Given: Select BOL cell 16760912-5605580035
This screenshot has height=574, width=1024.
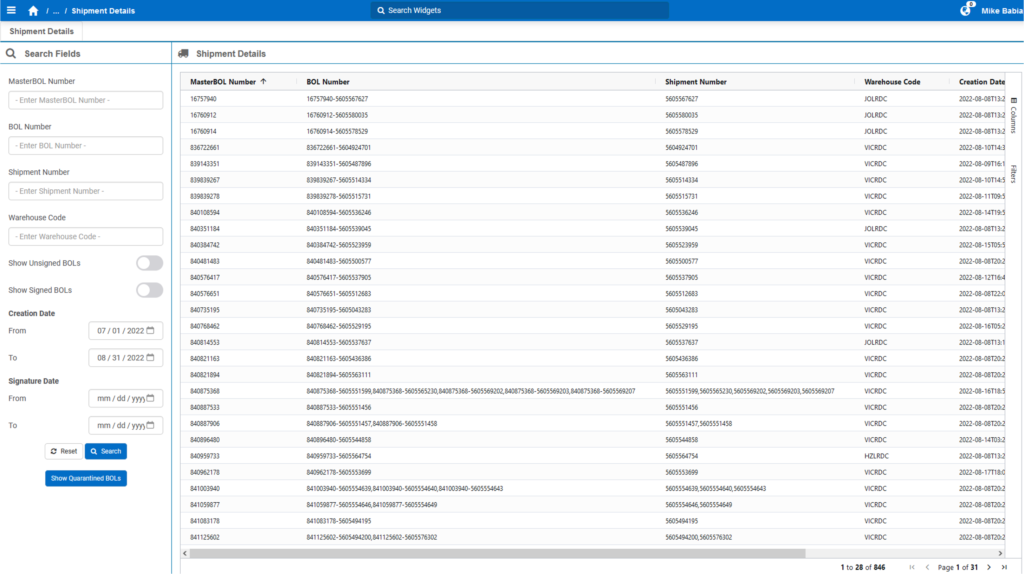Looking at the screenshot, I should tap(337, 115).
